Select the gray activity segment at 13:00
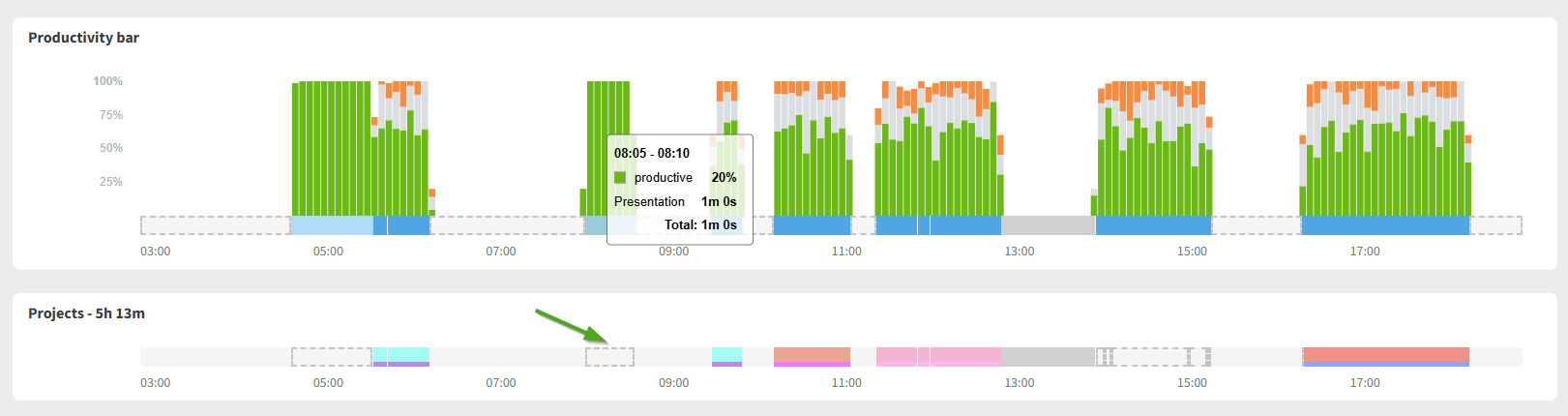Image resolution: width=1568 pixels, height=416 pixels. [1048, 225]
